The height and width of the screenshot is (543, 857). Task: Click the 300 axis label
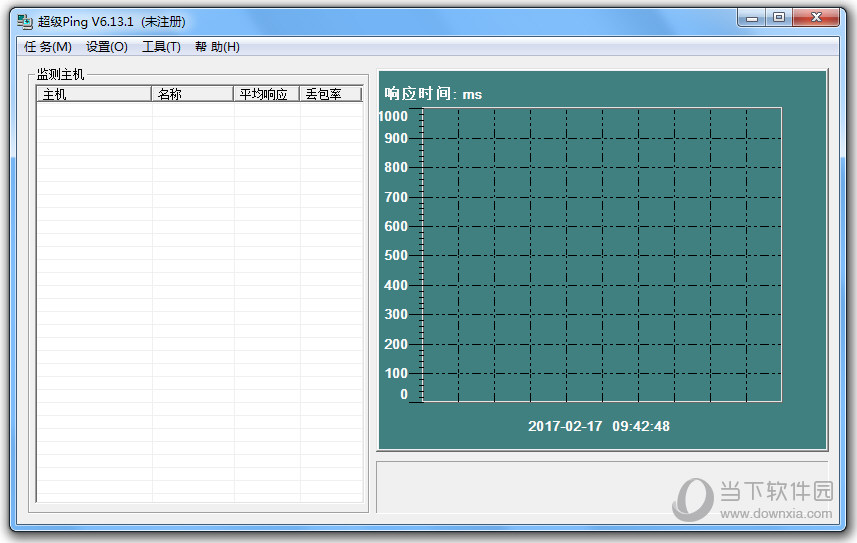point(396,314)
